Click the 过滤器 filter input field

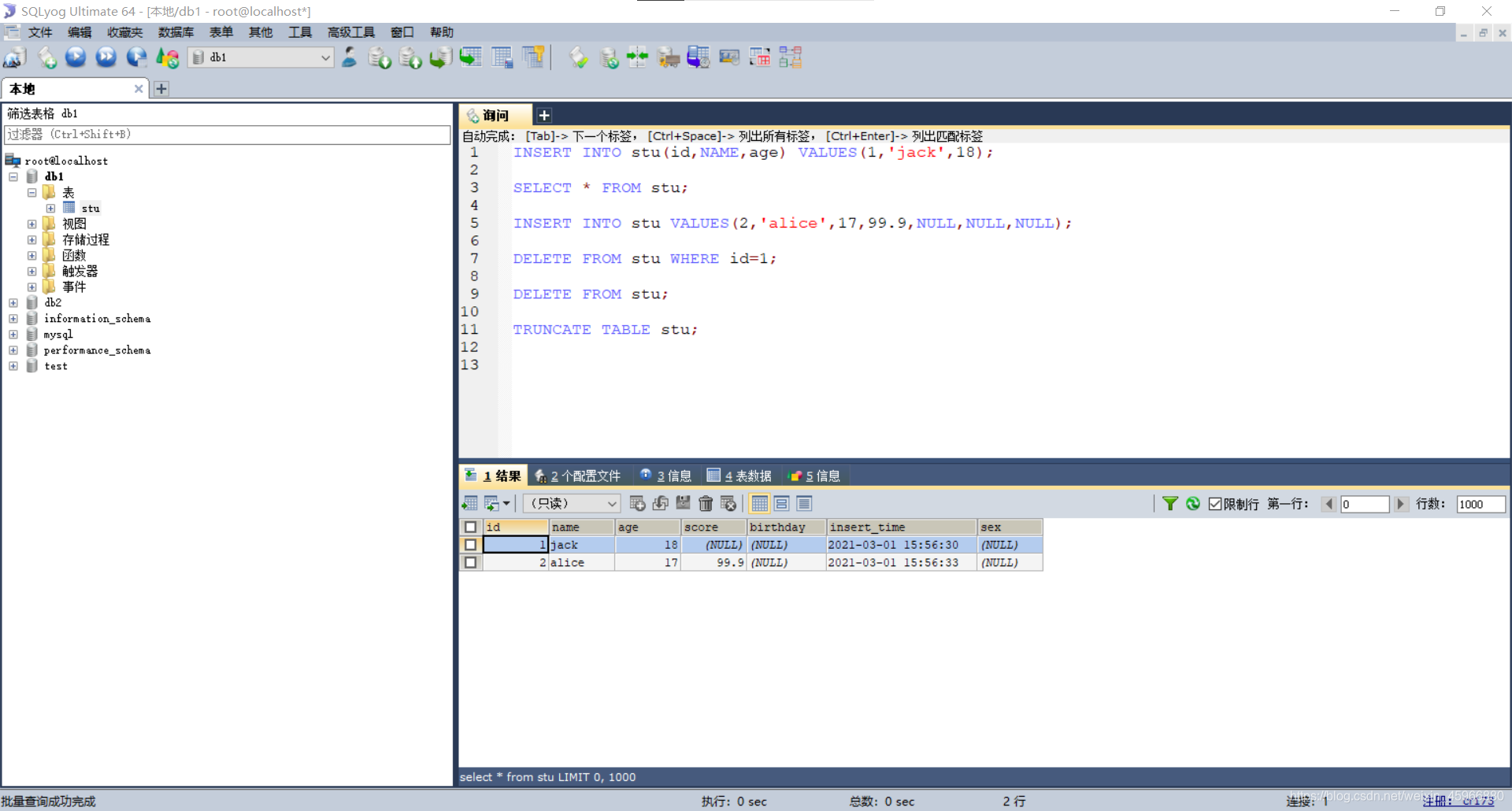coord(228,135)
